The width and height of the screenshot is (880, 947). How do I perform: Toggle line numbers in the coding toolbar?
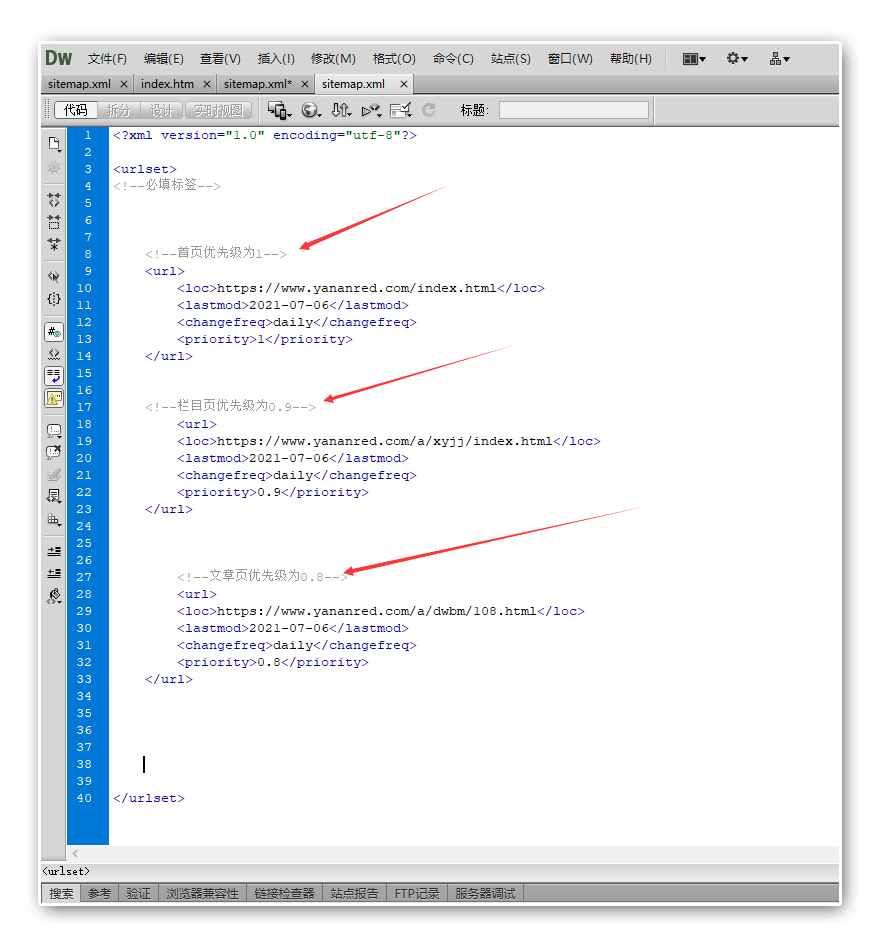coord(54,332)
